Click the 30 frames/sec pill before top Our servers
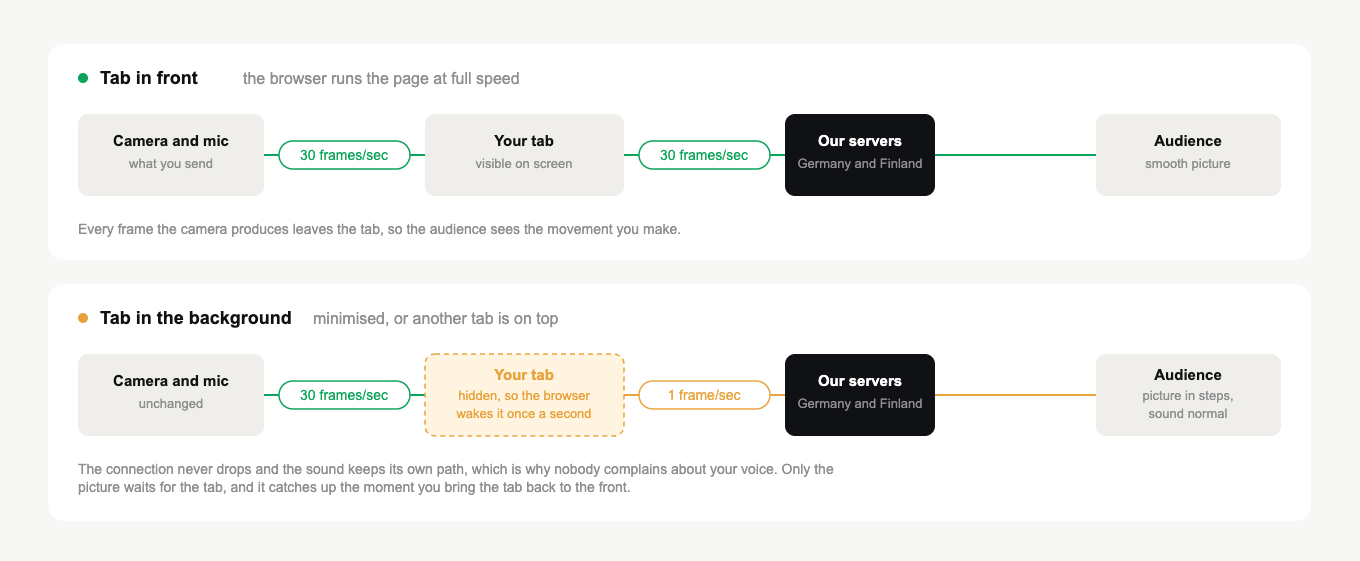This screenshot has height=561, width=1360. tap(704, 155)
